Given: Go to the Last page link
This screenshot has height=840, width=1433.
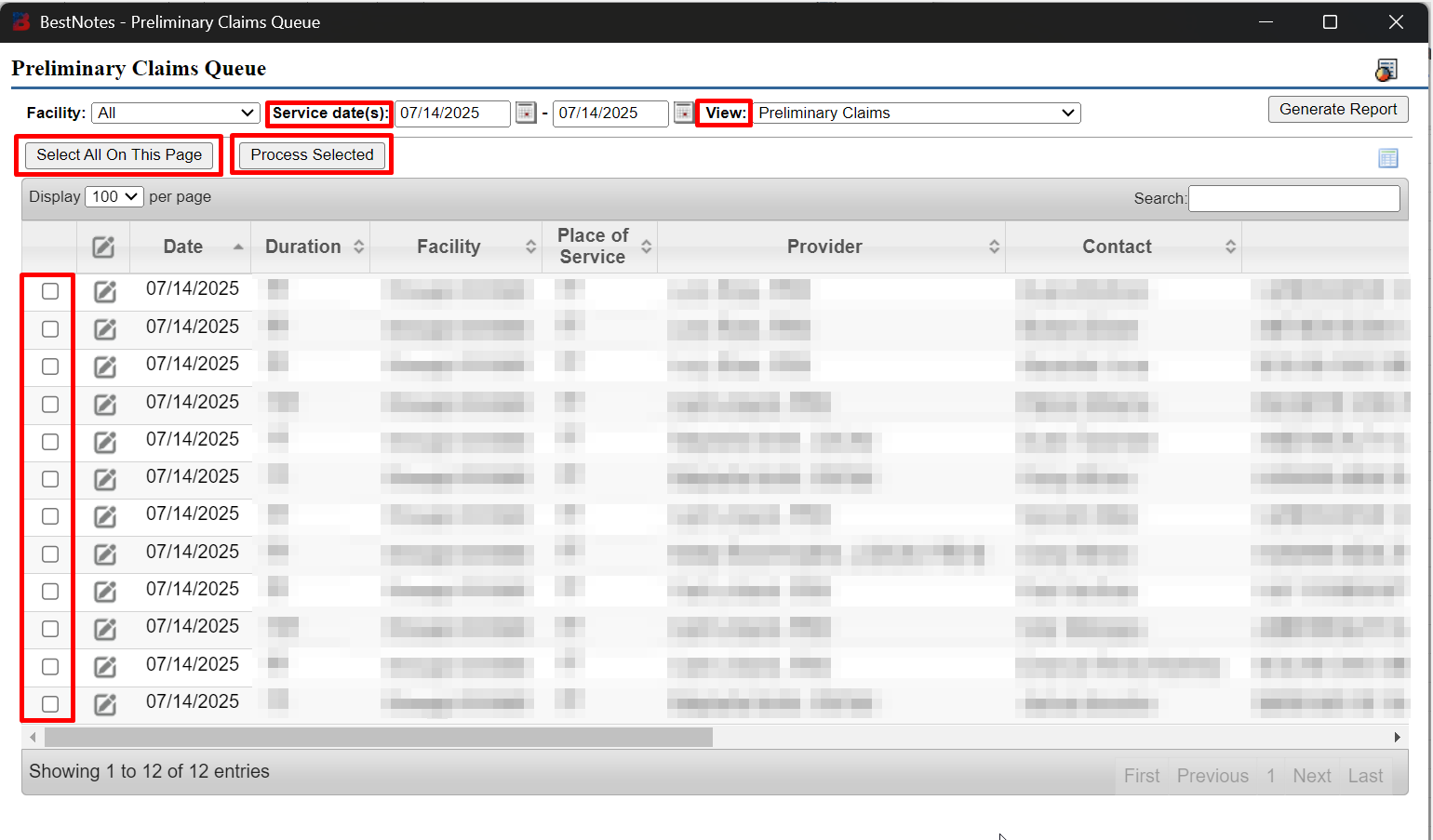Looking at the screenshot, I should 1366,776.
